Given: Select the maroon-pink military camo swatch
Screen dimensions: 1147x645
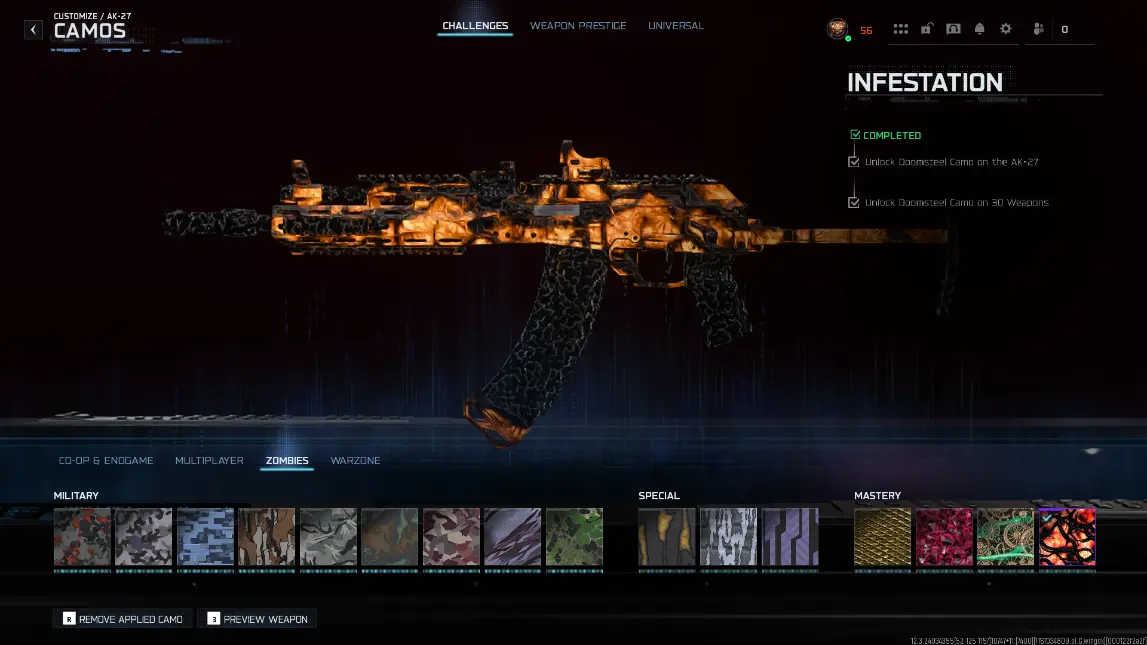Looking at the screenshot, I should pyautogui.click(x=451, y=538).
